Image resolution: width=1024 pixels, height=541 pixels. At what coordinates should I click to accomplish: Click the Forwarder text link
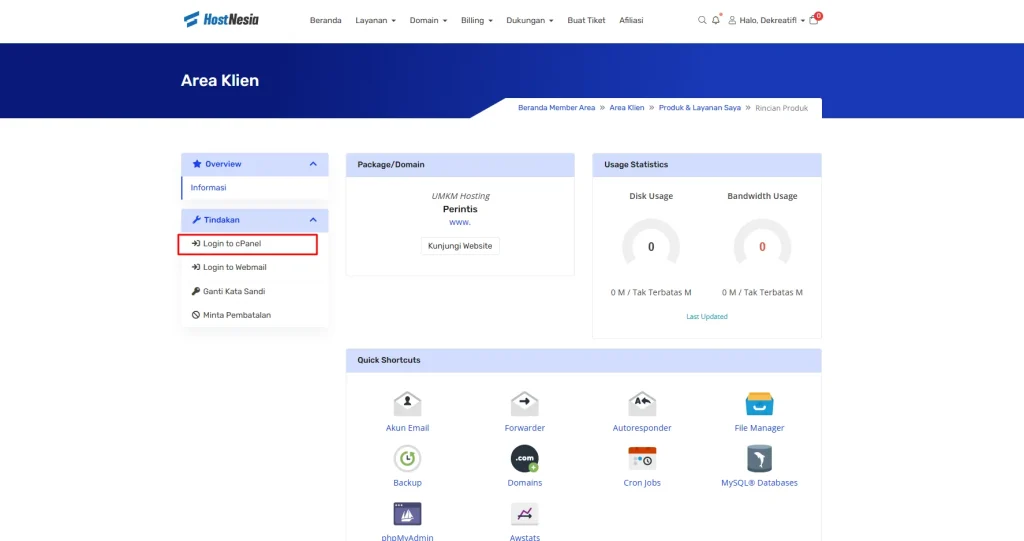click(x=524, y=428)
